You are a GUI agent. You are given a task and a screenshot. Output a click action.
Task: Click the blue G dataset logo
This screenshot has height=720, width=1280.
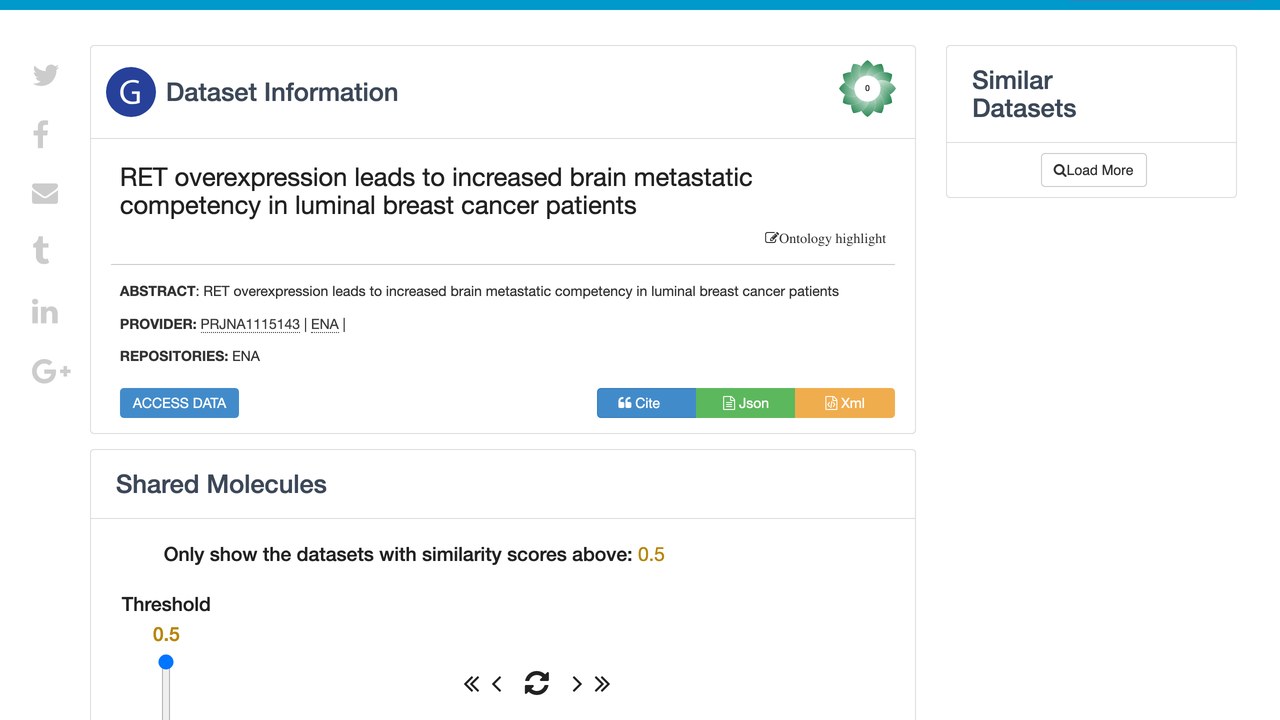click(131, 92)
